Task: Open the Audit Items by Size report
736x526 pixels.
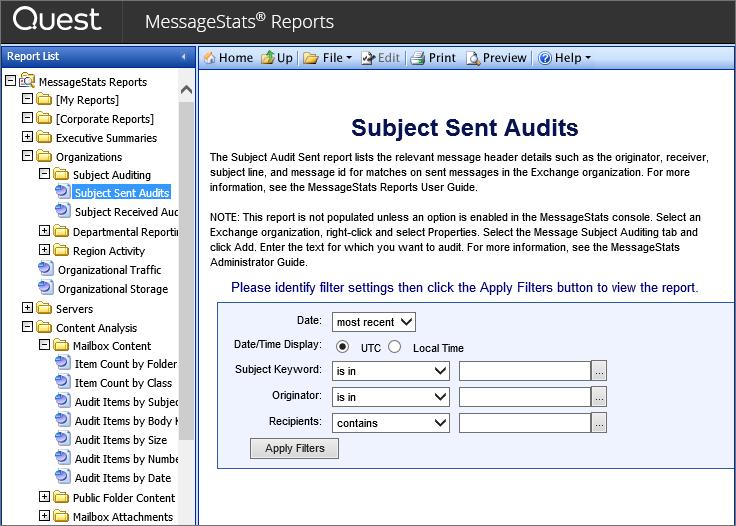Action: point(121,440)
